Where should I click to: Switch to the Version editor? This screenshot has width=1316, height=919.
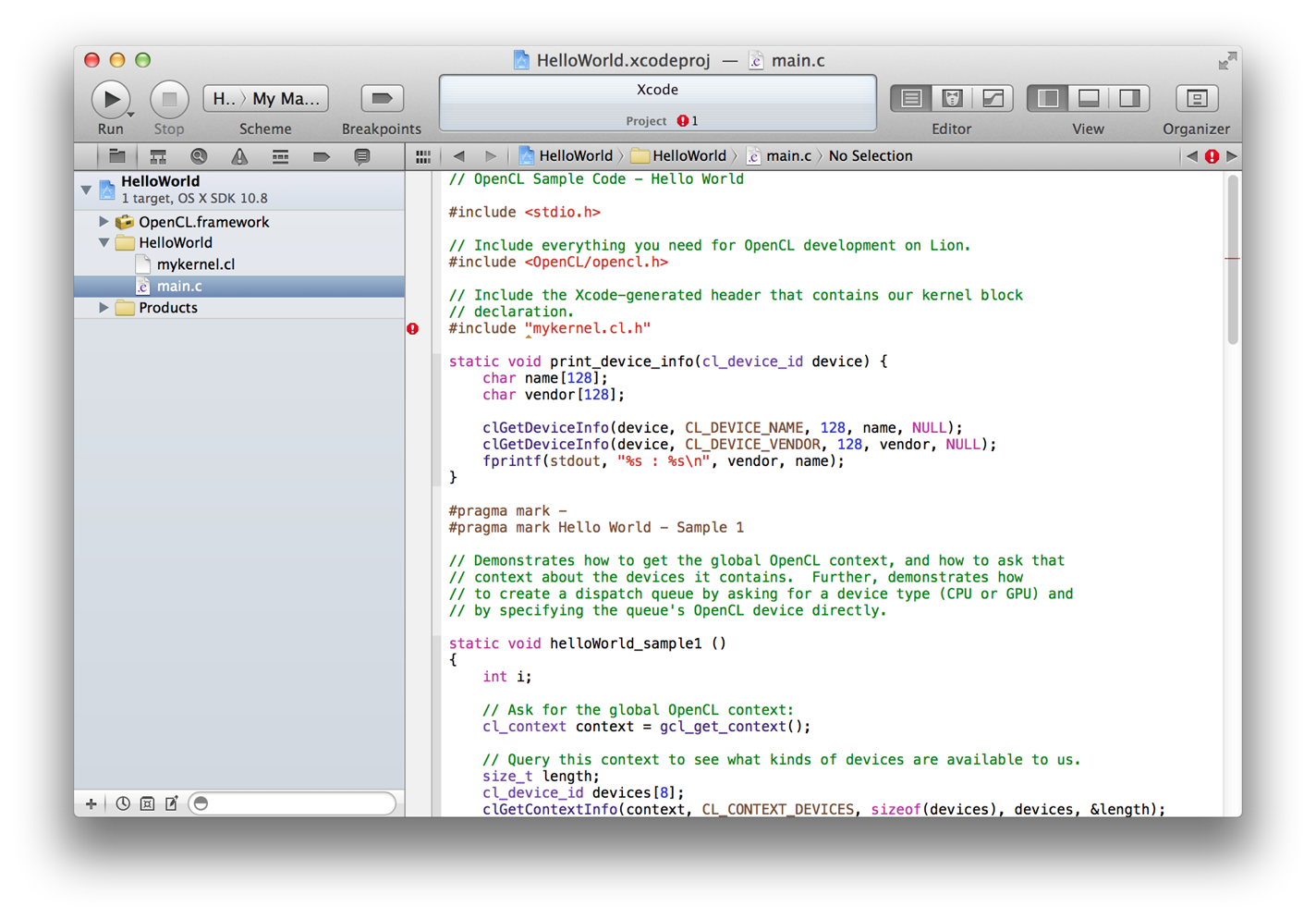point(993,99)
